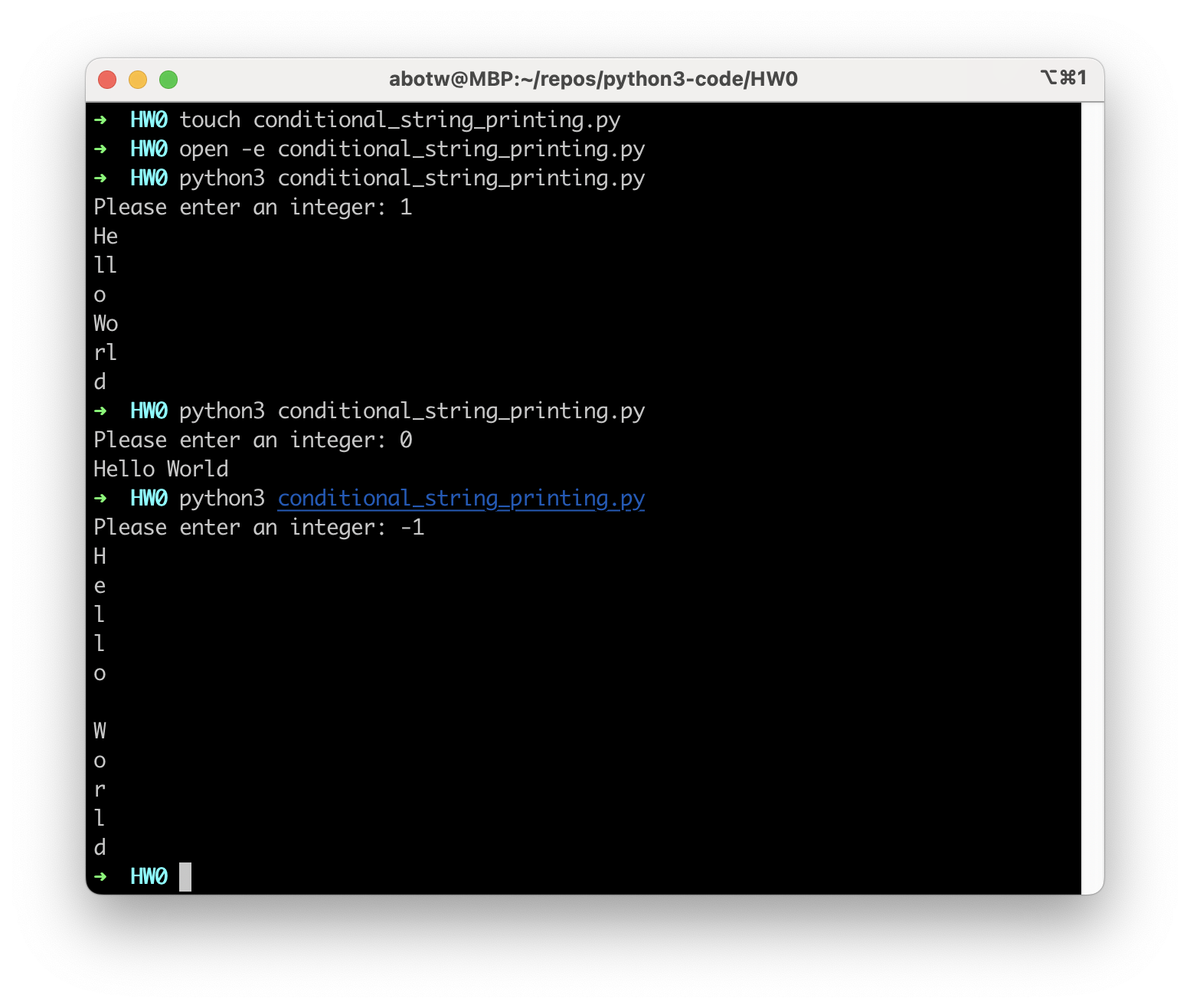1190x1008 pixels.
Task: Click the 'Hello World' output line
Action: point(161,470)
